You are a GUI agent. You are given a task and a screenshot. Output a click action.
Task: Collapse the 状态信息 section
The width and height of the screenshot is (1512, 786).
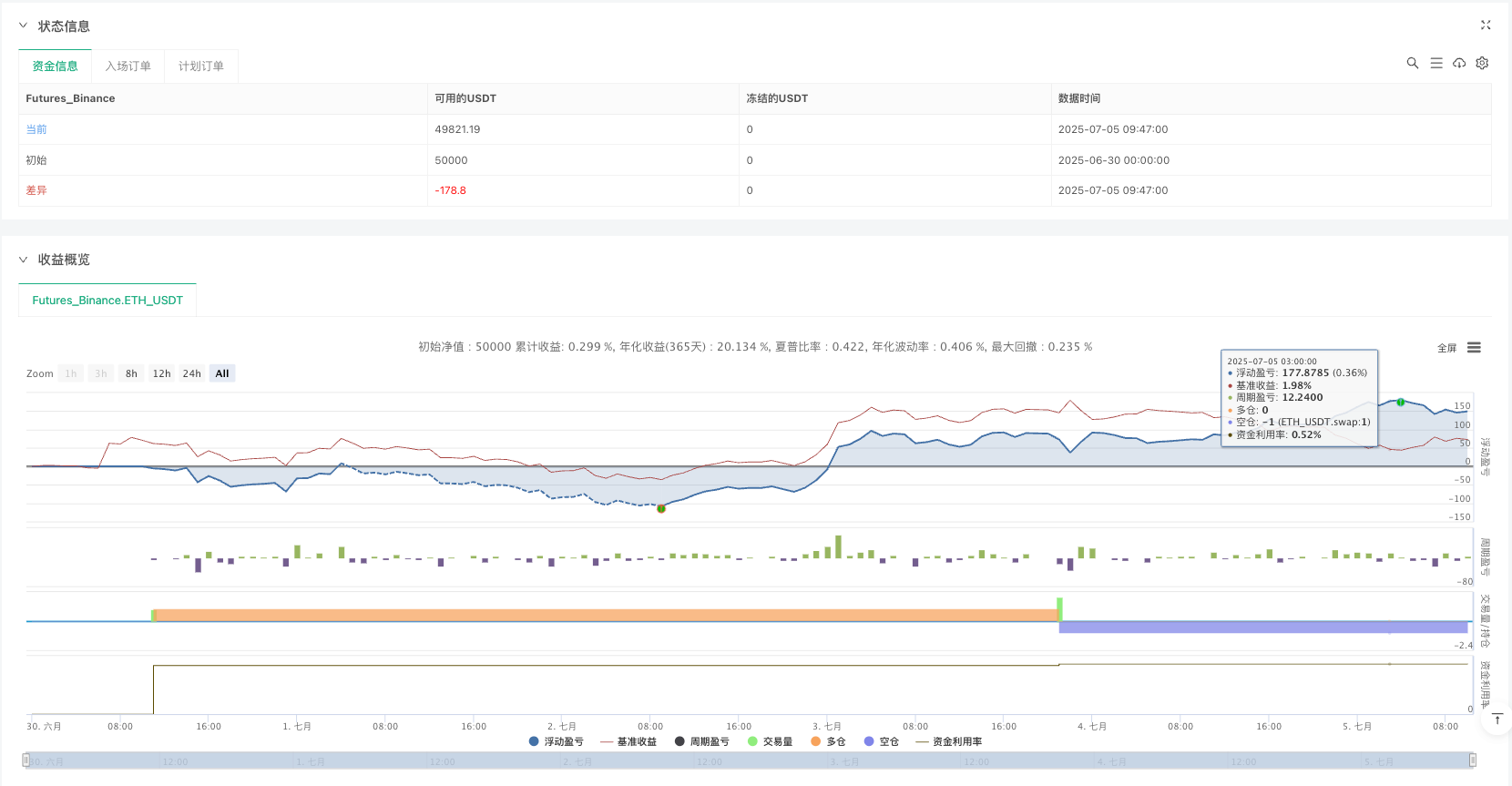(x=24, y=26)
